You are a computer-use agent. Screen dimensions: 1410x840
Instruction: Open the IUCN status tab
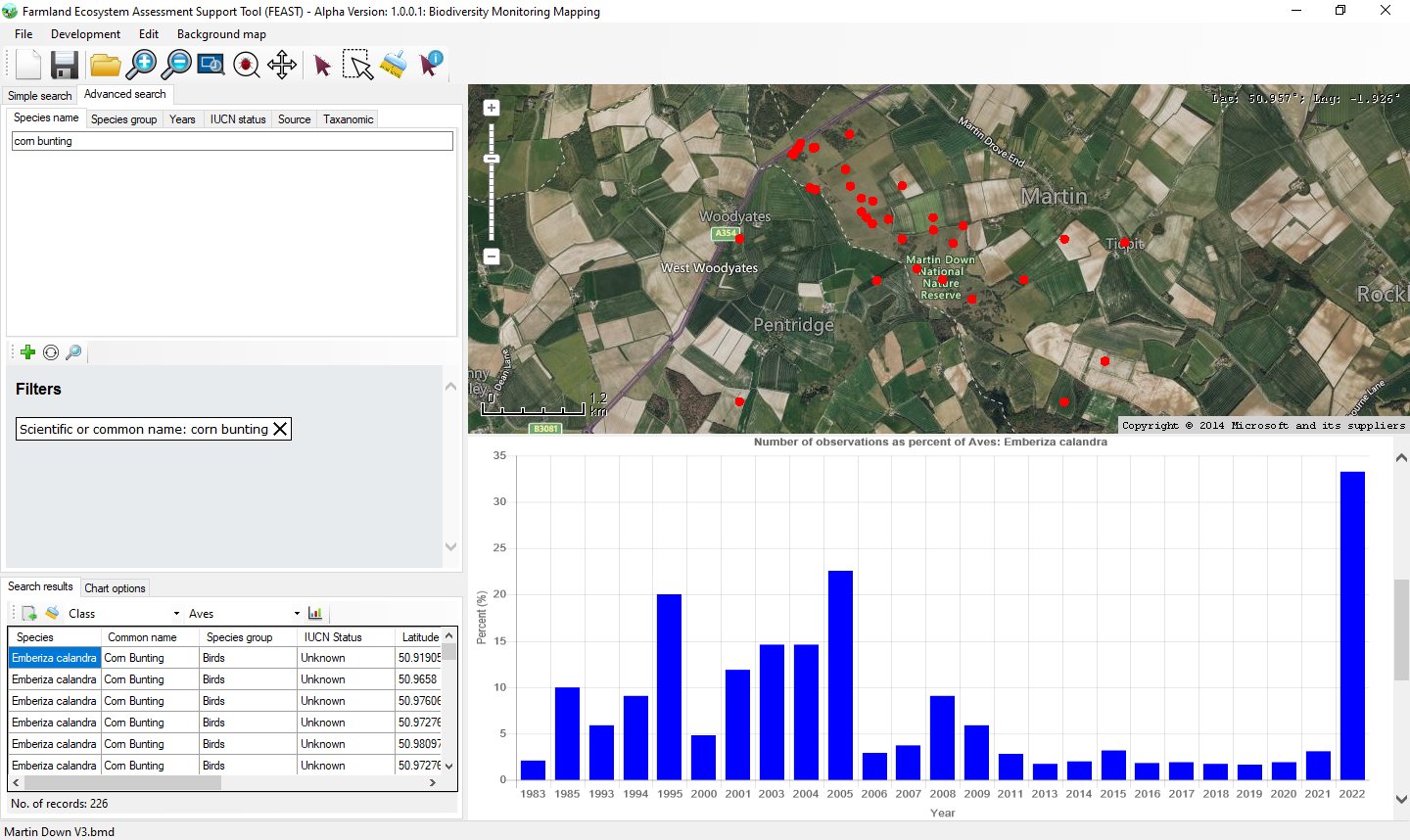pos(238,119)
